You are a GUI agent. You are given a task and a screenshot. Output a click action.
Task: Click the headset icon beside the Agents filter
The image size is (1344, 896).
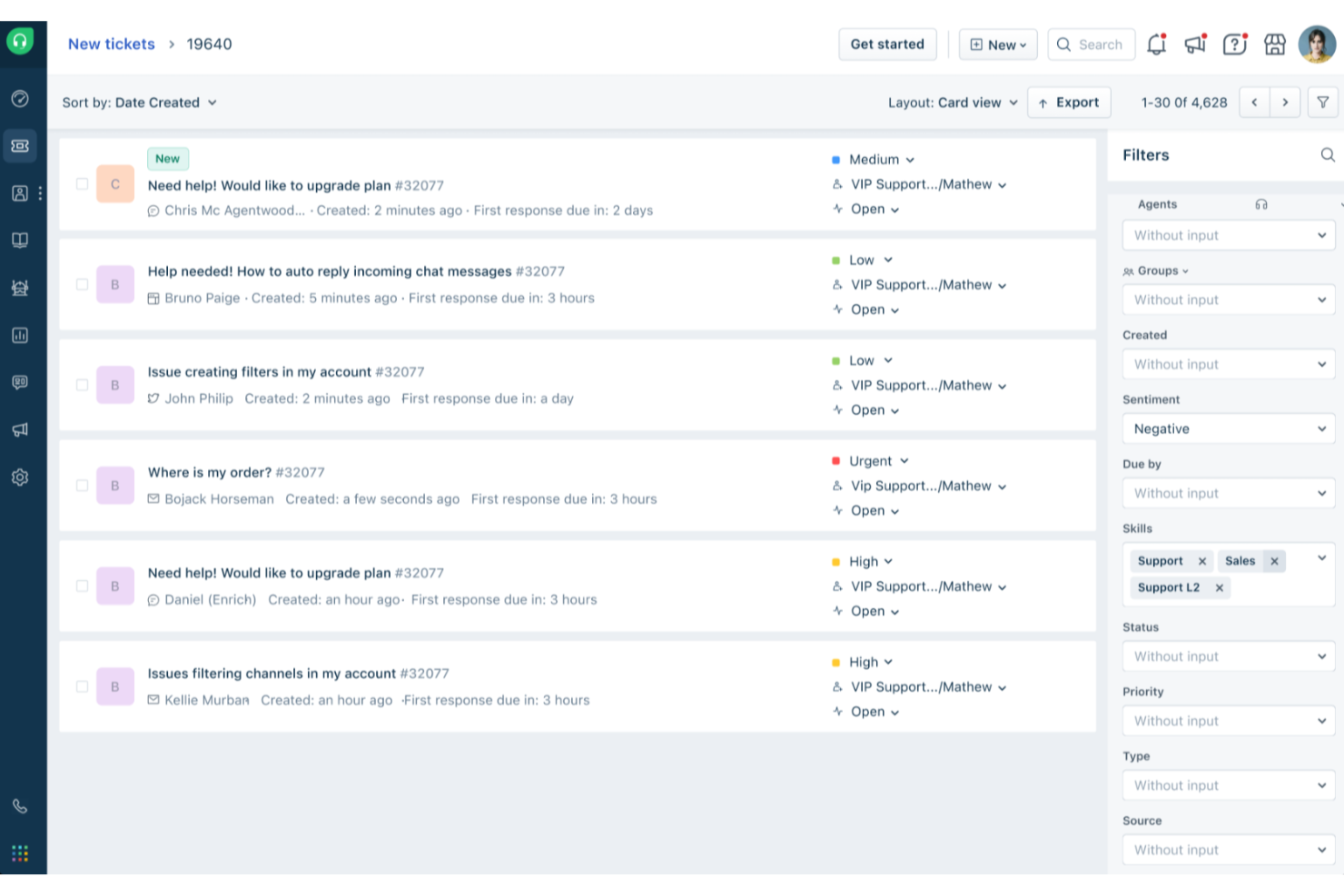tap(1261, 204)
